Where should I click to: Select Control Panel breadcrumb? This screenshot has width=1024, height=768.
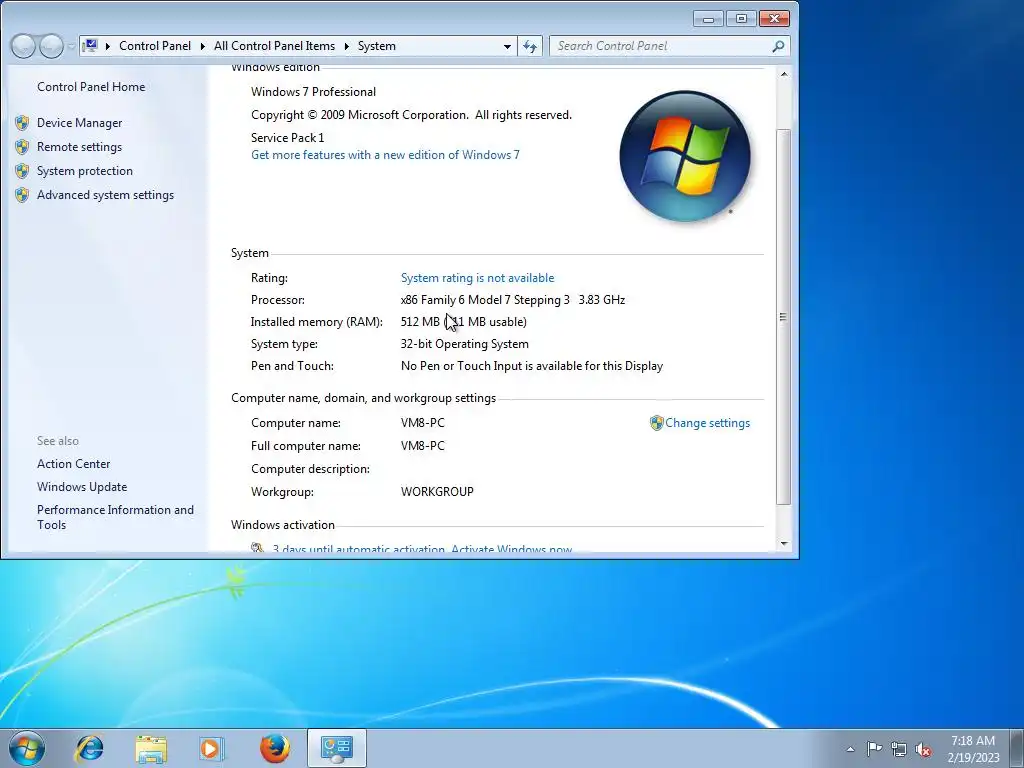point(155,46)
